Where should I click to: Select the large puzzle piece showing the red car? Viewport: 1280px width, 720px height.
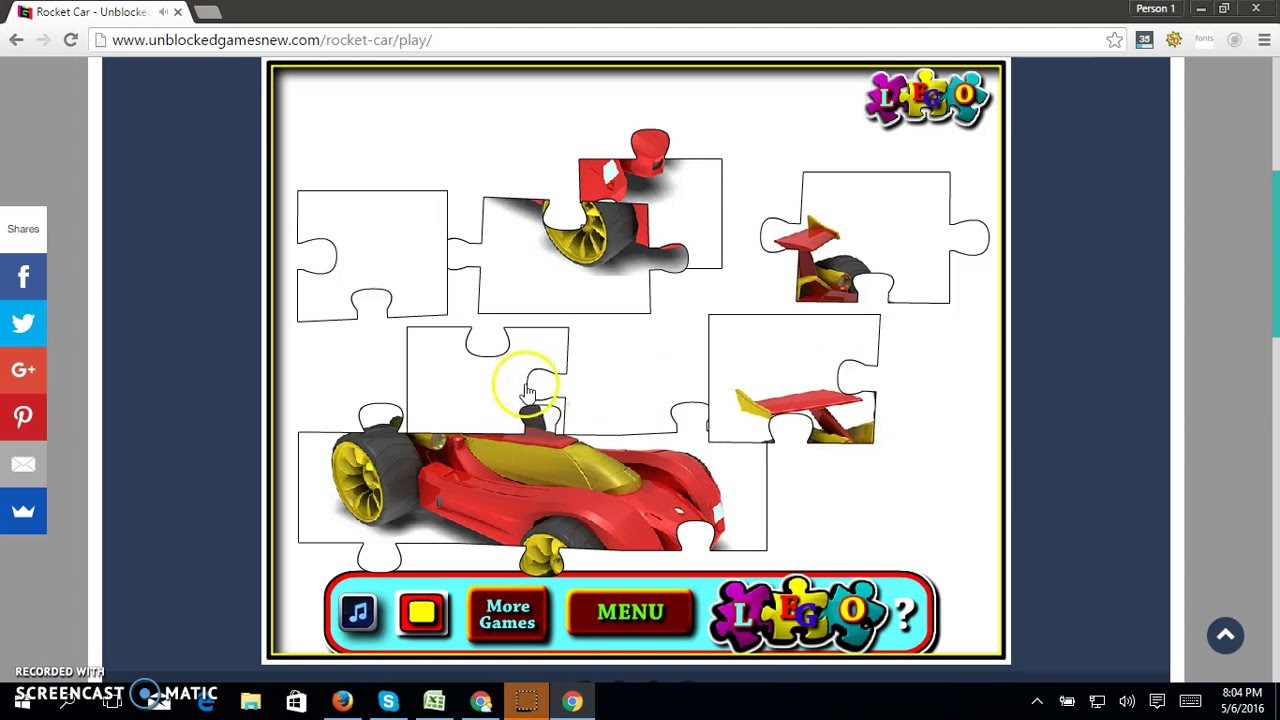532,490
